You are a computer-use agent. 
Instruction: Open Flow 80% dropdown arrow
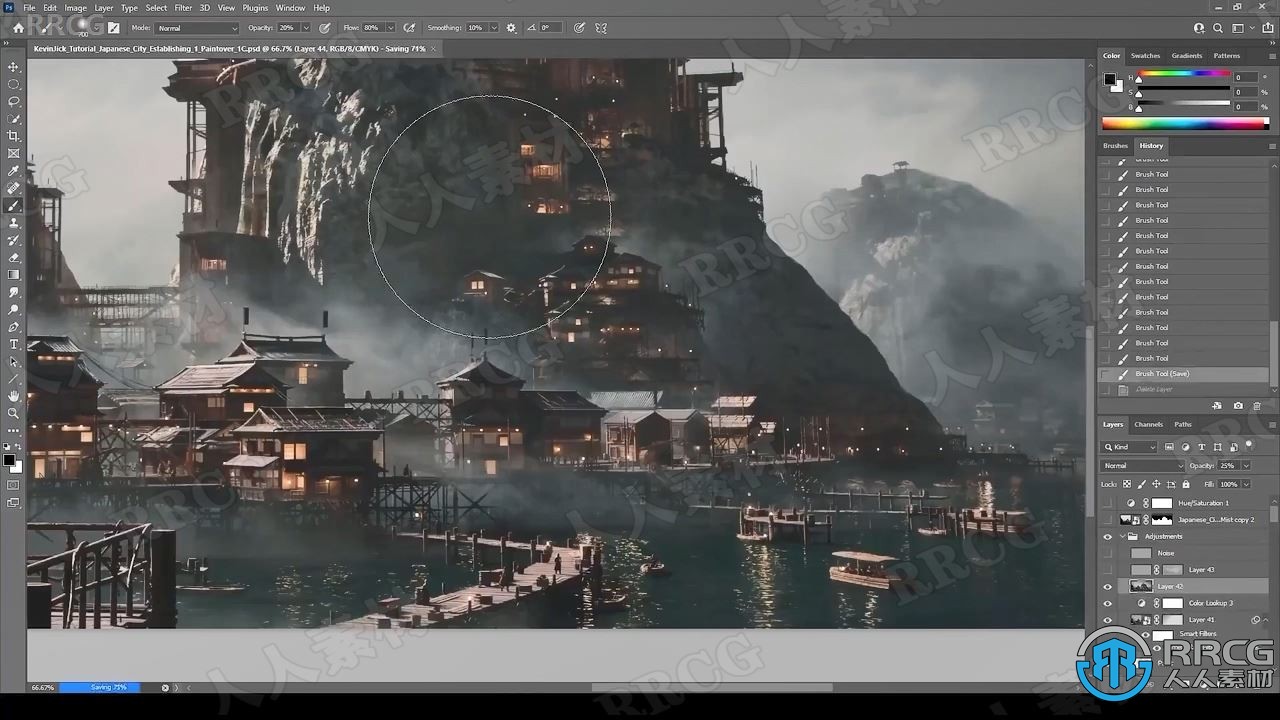click(x=390, y=28)
